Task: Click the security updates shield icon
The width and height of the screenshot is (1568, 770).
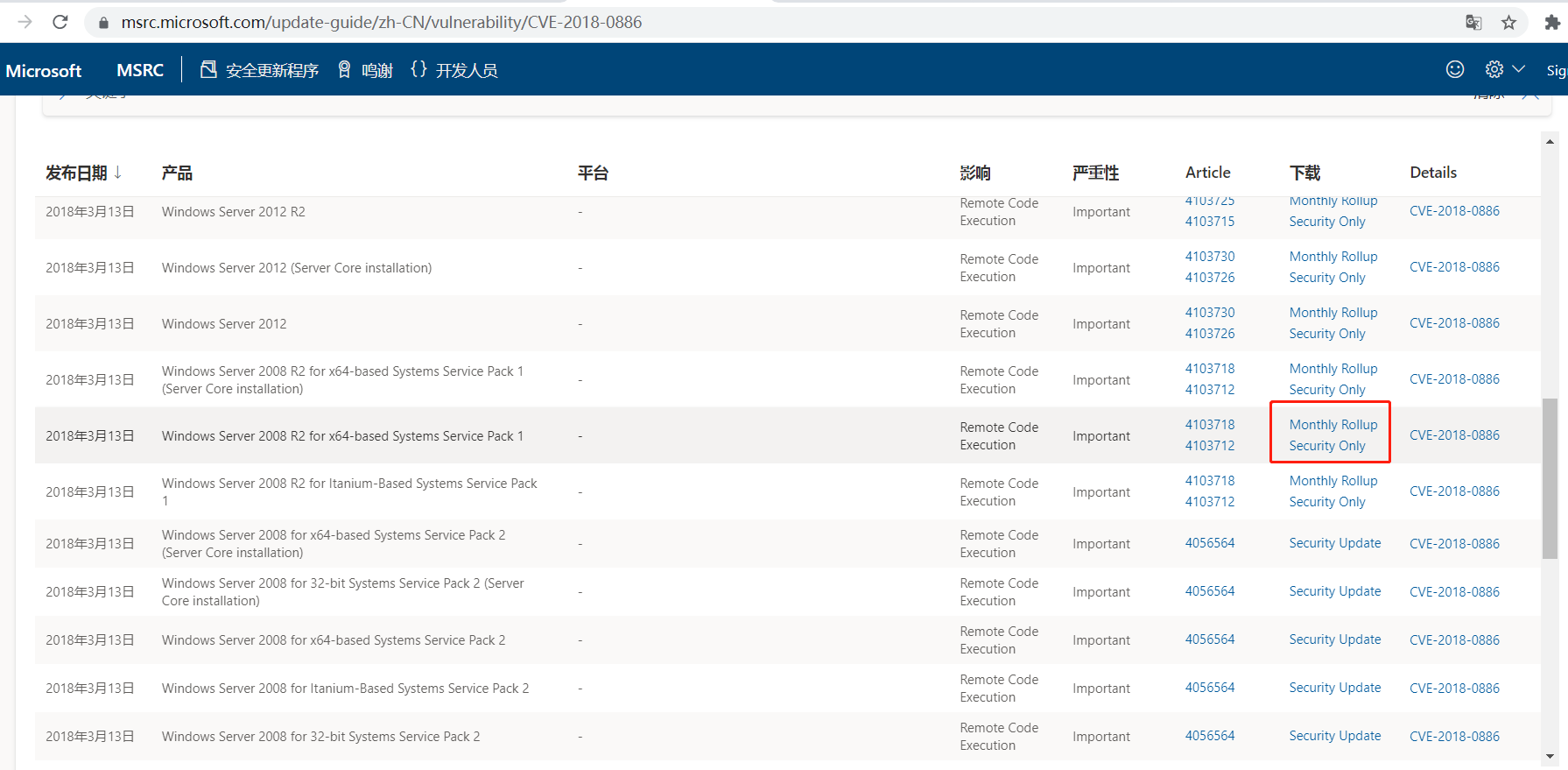Action: pos(208,69)
